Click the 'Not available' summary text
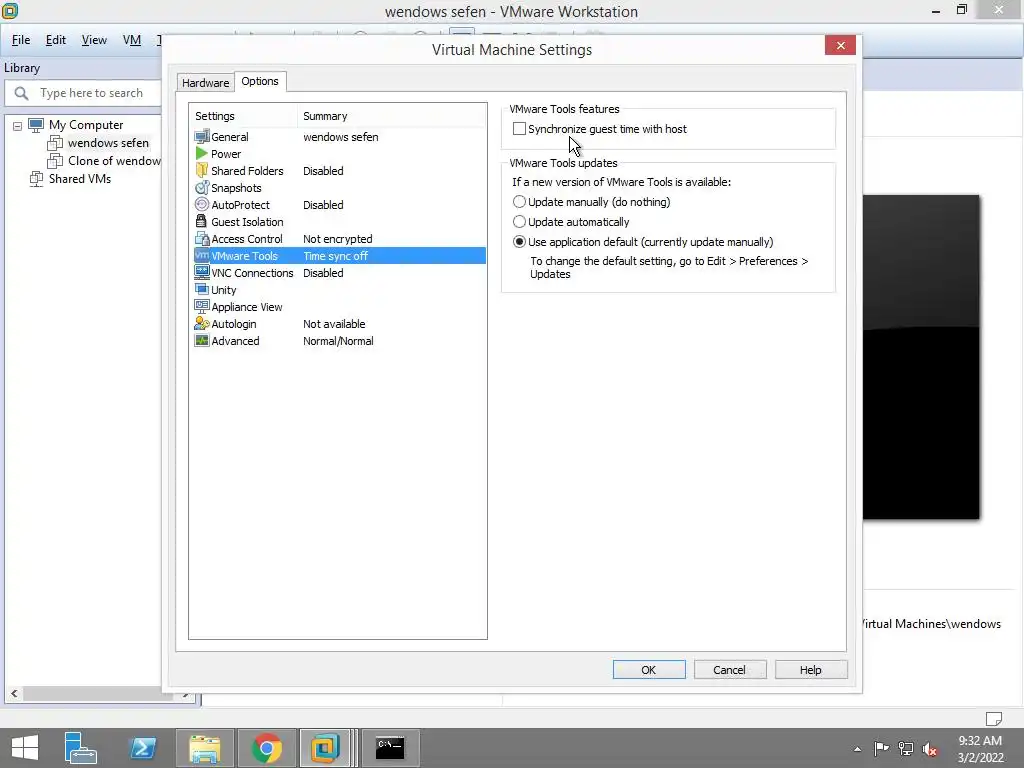Viewport: 1024px width, 768px height. click(x=334, y=324)
